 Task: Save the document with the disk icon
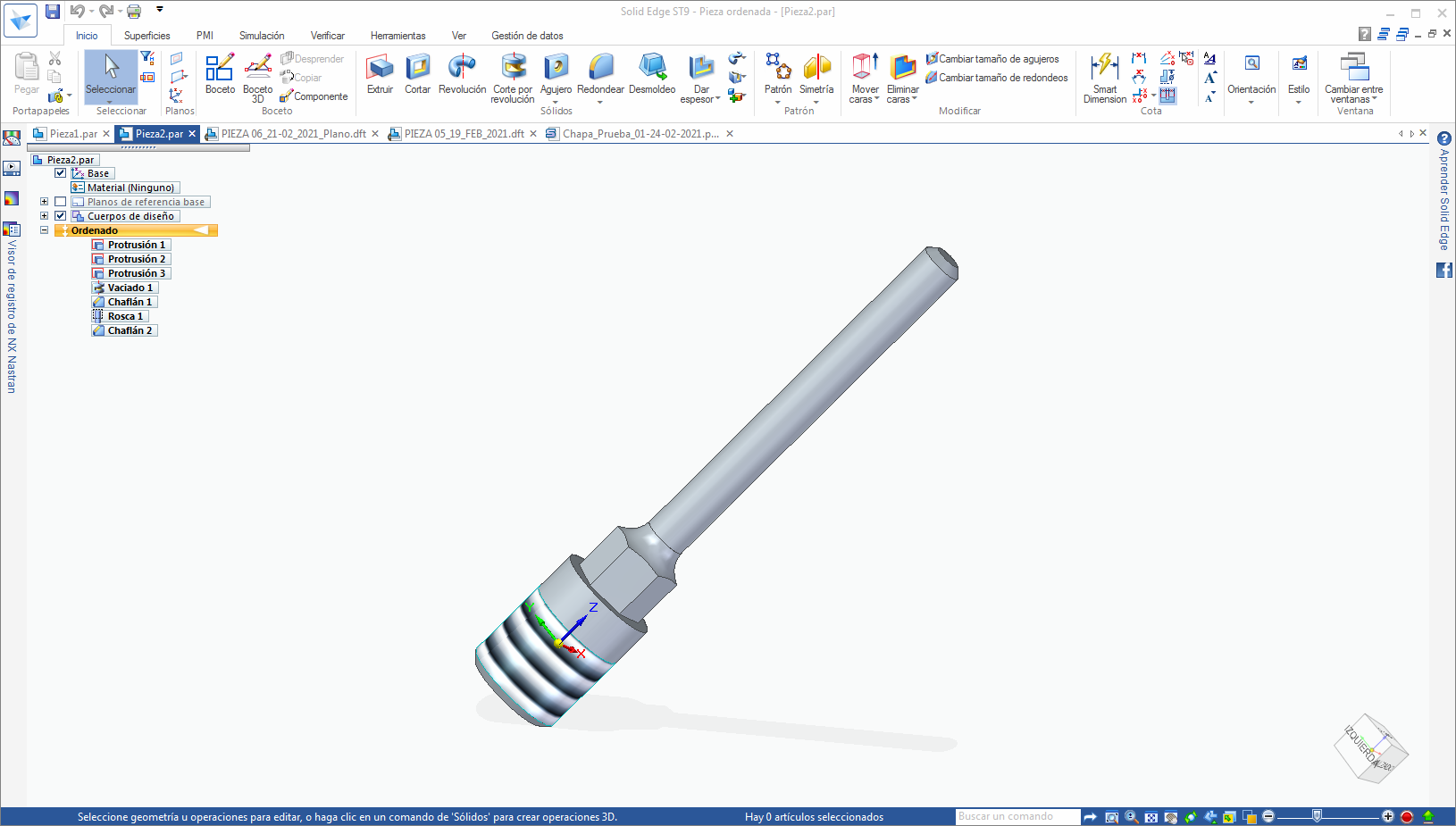pos(53,12)
